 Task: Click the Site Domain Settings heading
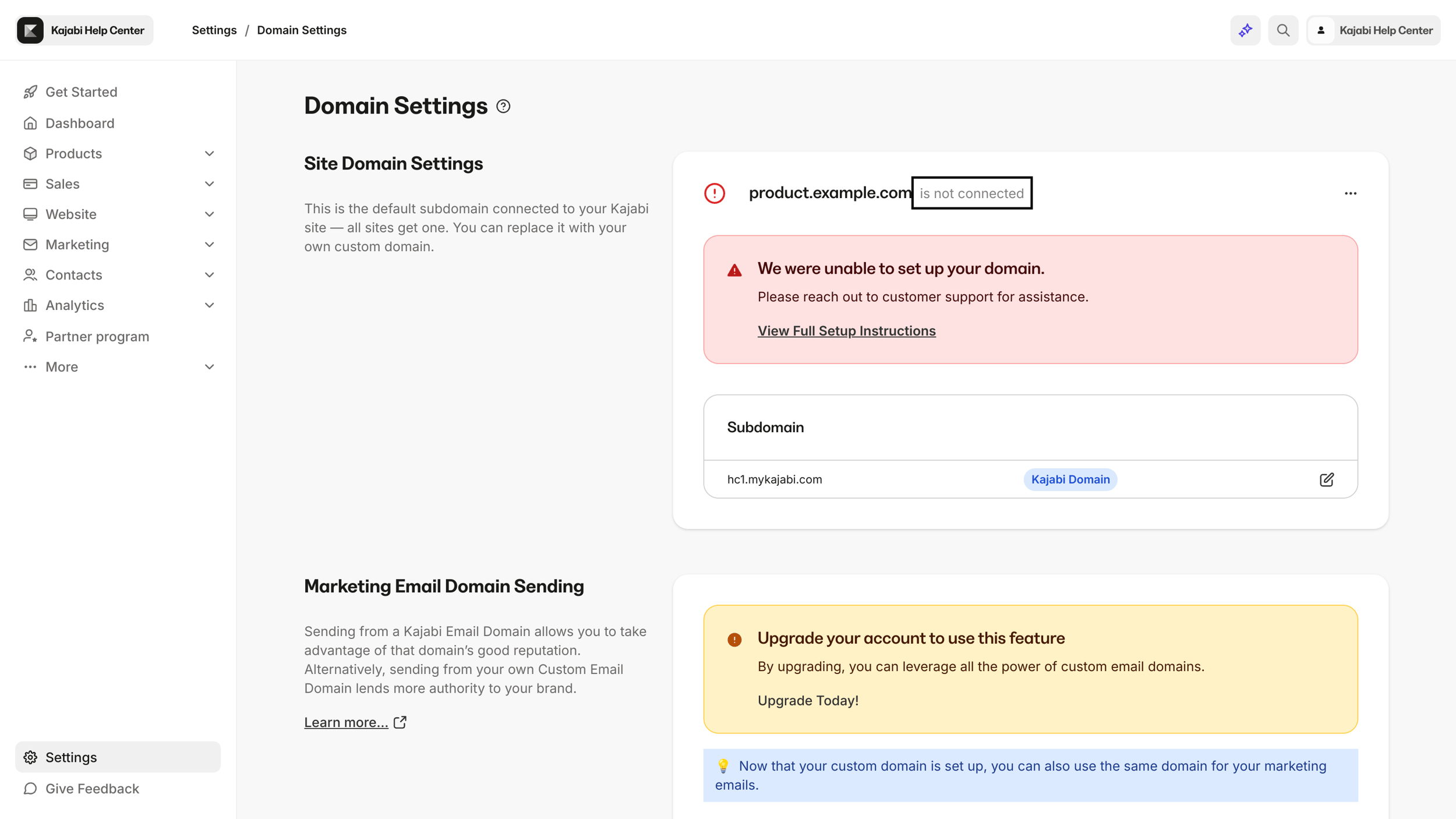pos(393,164)
